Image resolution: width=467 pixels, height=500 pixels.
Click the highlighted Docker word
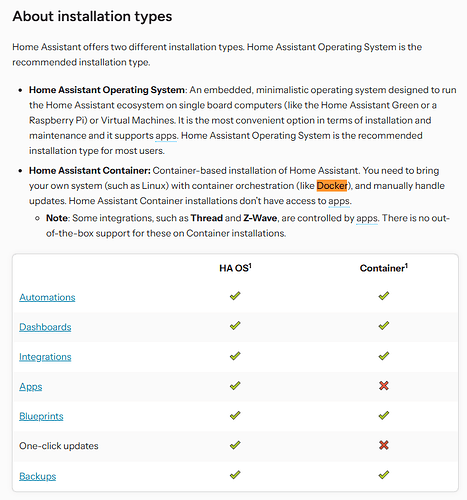click(332, 186)
